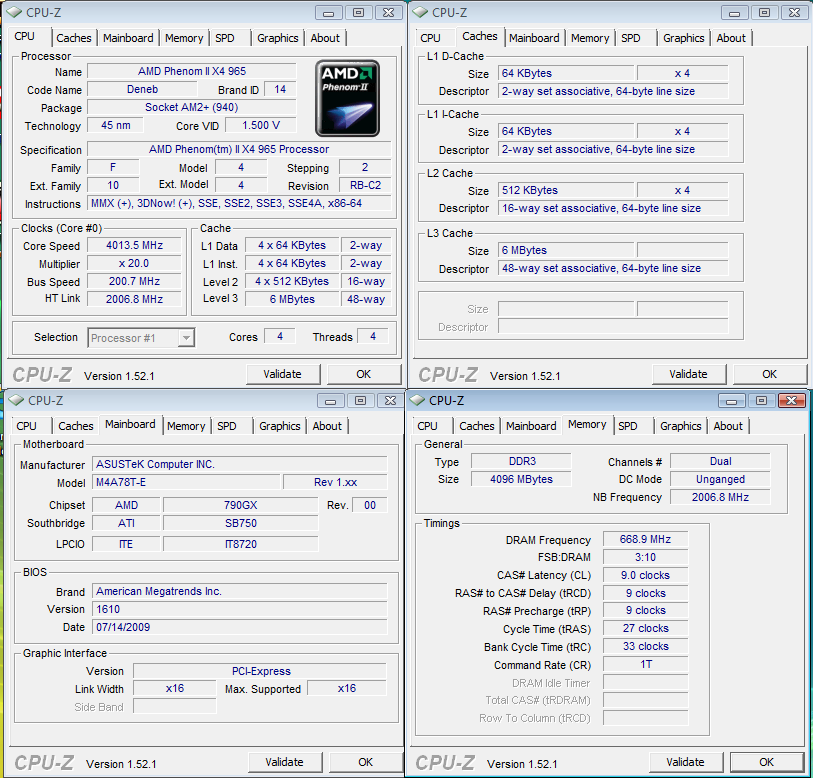Click the Code Name value Deneb
The image size is (813, 778).
(142, 89)
